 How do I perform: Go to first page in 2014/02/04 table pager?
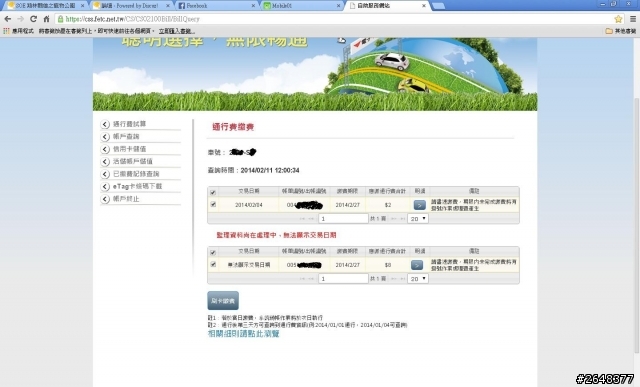coord(302,219)
